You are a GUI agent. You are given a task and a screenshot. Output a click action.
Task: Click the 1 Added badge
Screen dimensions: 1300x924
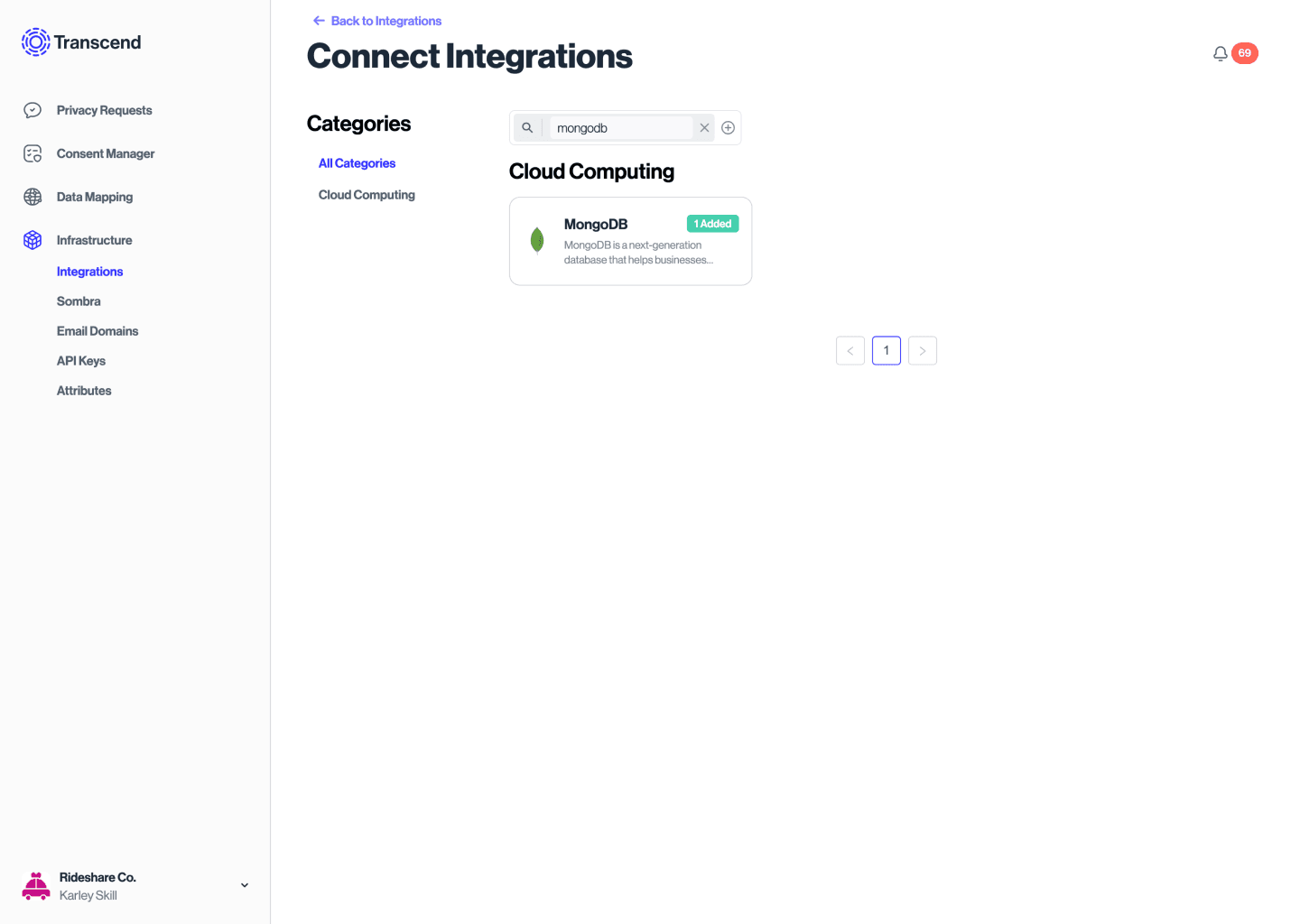[713, 224]
